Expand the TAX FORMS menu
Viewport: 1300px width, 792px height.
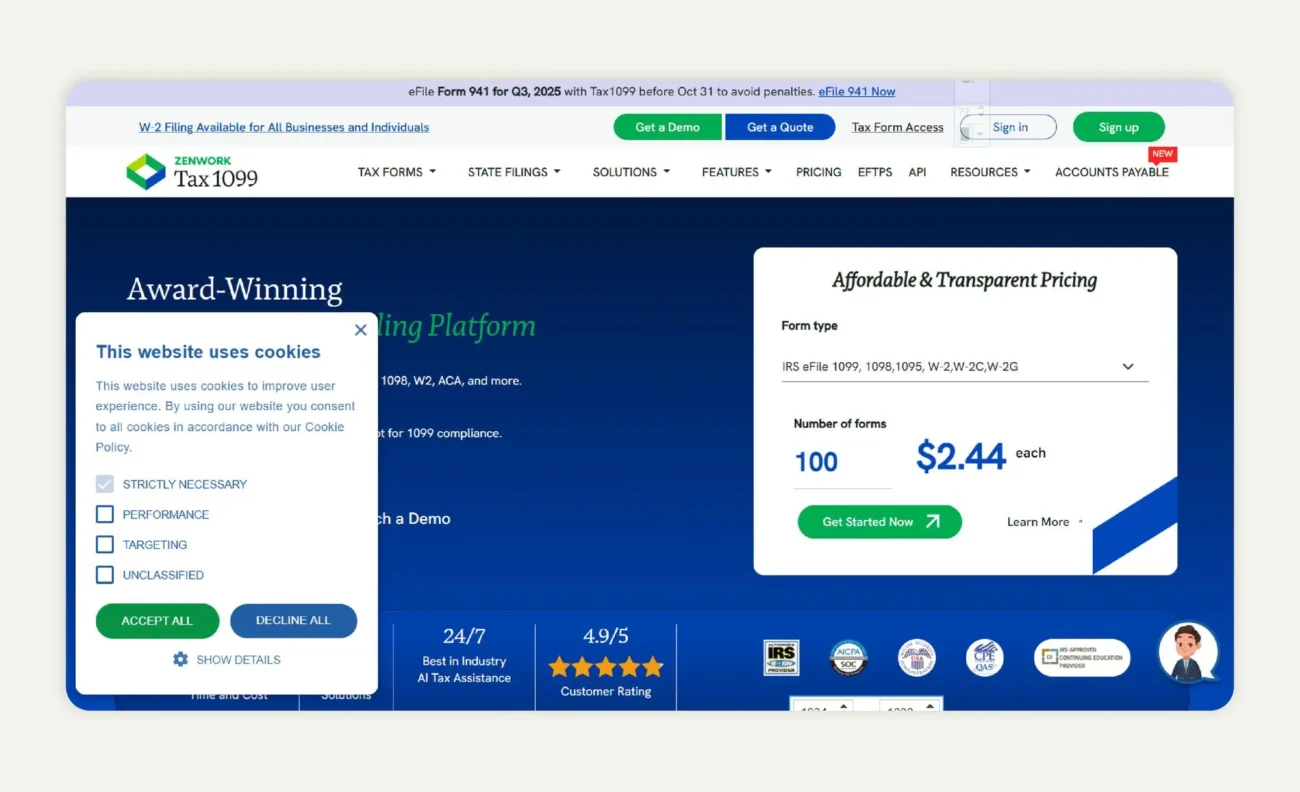click(x=396, y=171)
